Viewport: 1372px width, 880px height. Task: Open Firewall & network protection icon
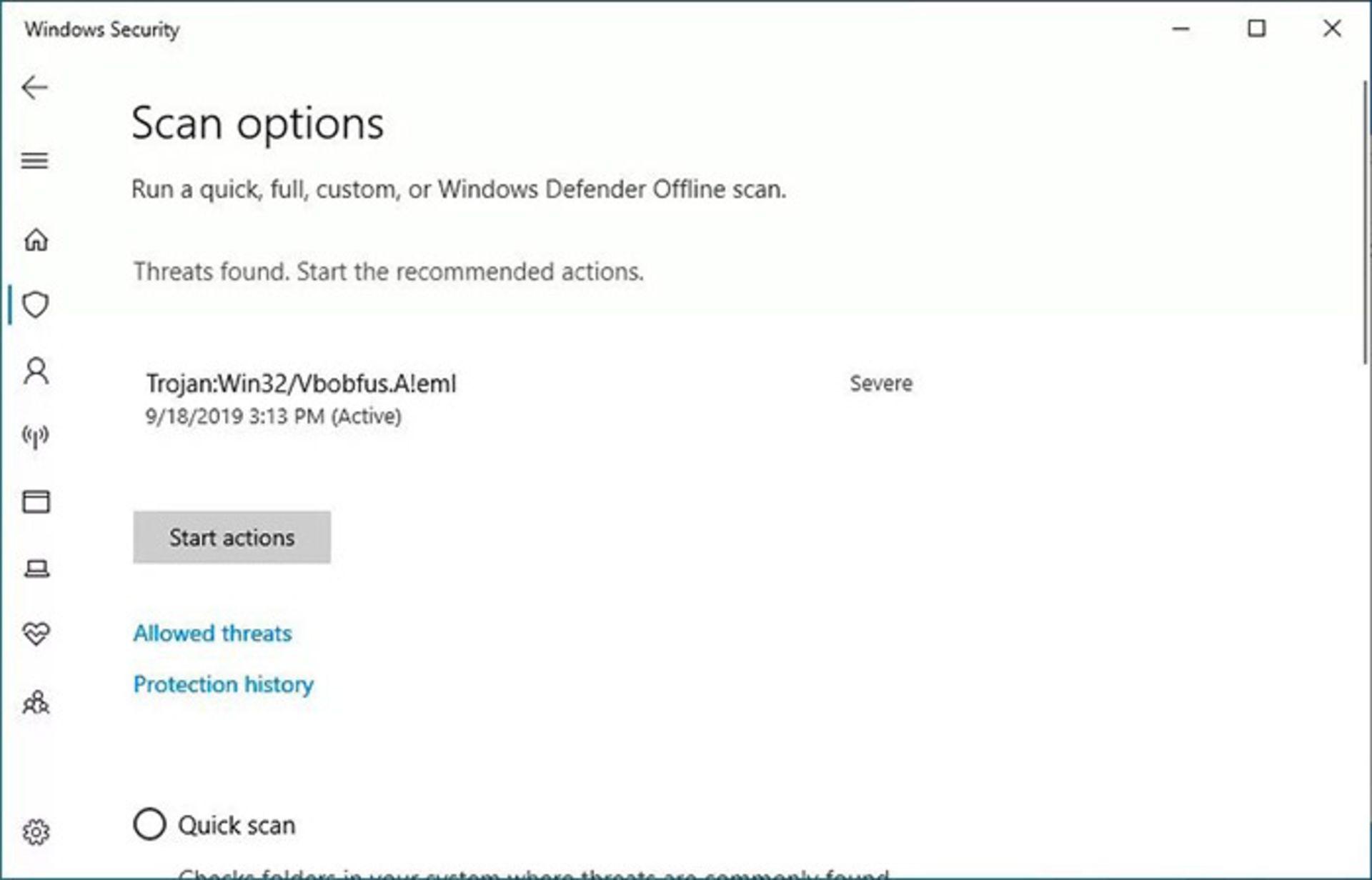click(36, 436)
